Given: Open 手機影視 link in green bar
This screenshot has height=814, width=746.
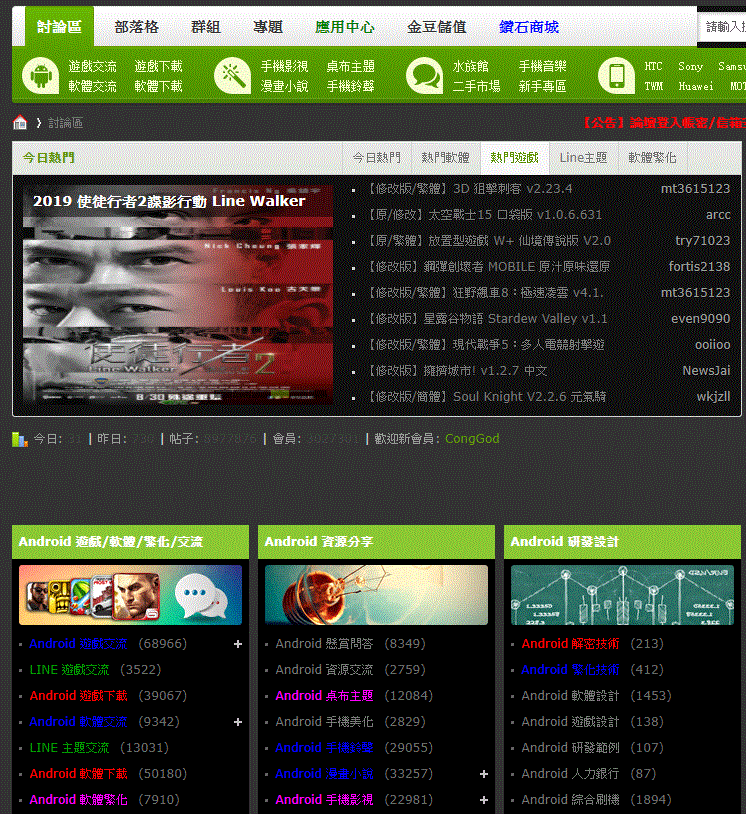Looking at the screenshot, I should (284, 66).
